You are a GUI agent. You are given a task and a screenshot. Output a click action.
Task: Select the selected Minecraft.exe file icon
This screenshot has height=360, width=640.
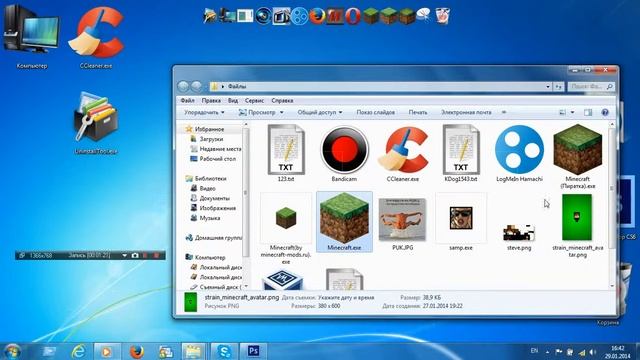tap(344, 222)
